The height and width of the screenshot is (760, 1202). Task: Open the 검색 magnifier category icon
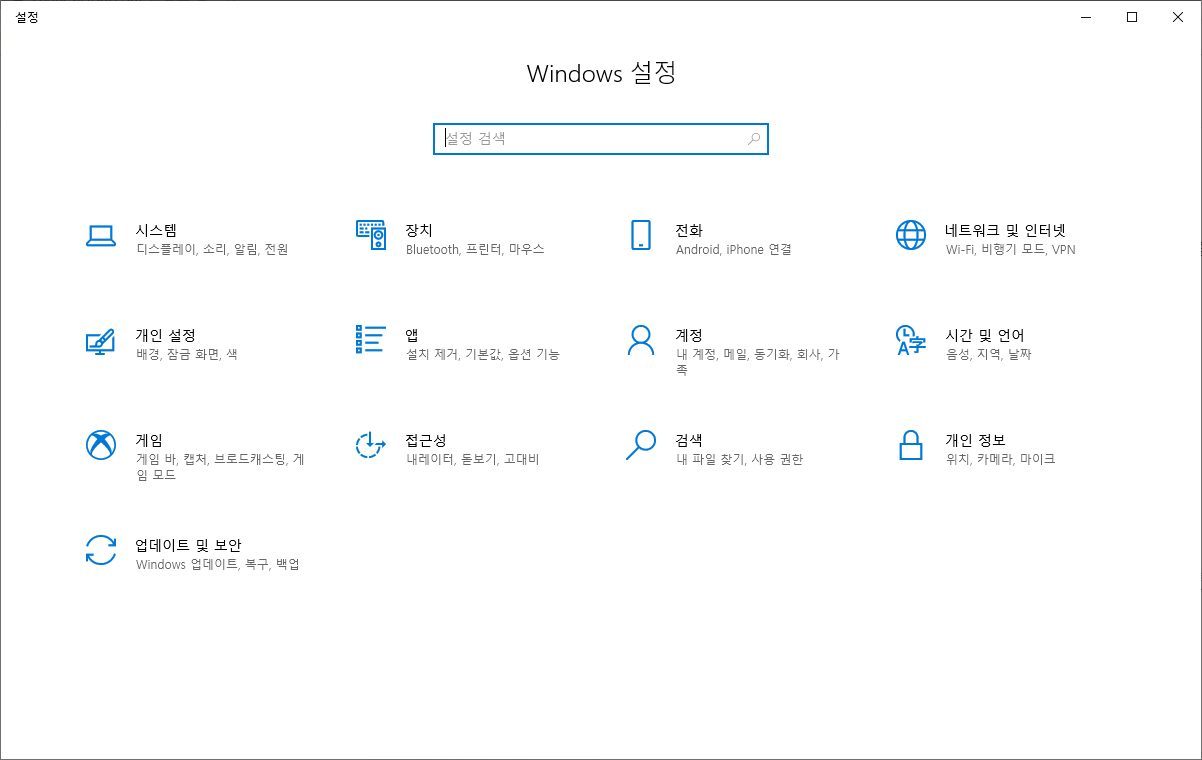click(641, 445)
